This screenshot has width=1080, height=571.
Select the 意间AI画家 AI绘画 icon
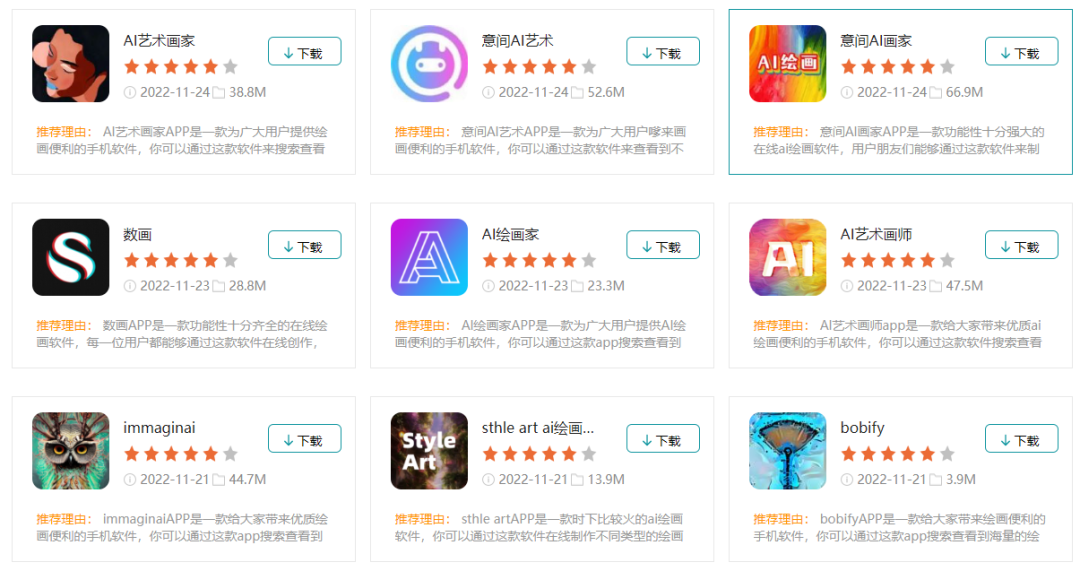pos(787,63)
